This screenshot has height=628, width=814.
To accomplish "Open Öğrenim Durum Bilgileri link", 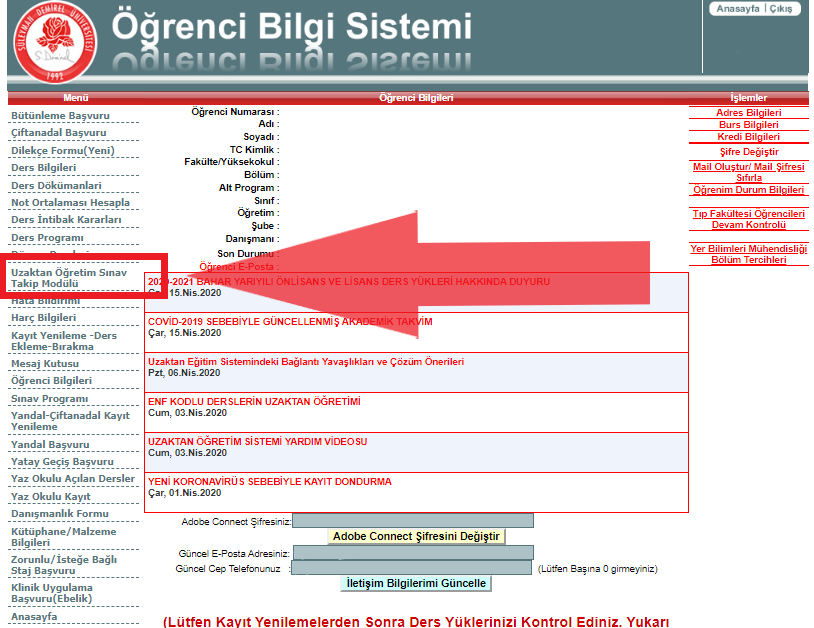I will [x=748, y=189].
